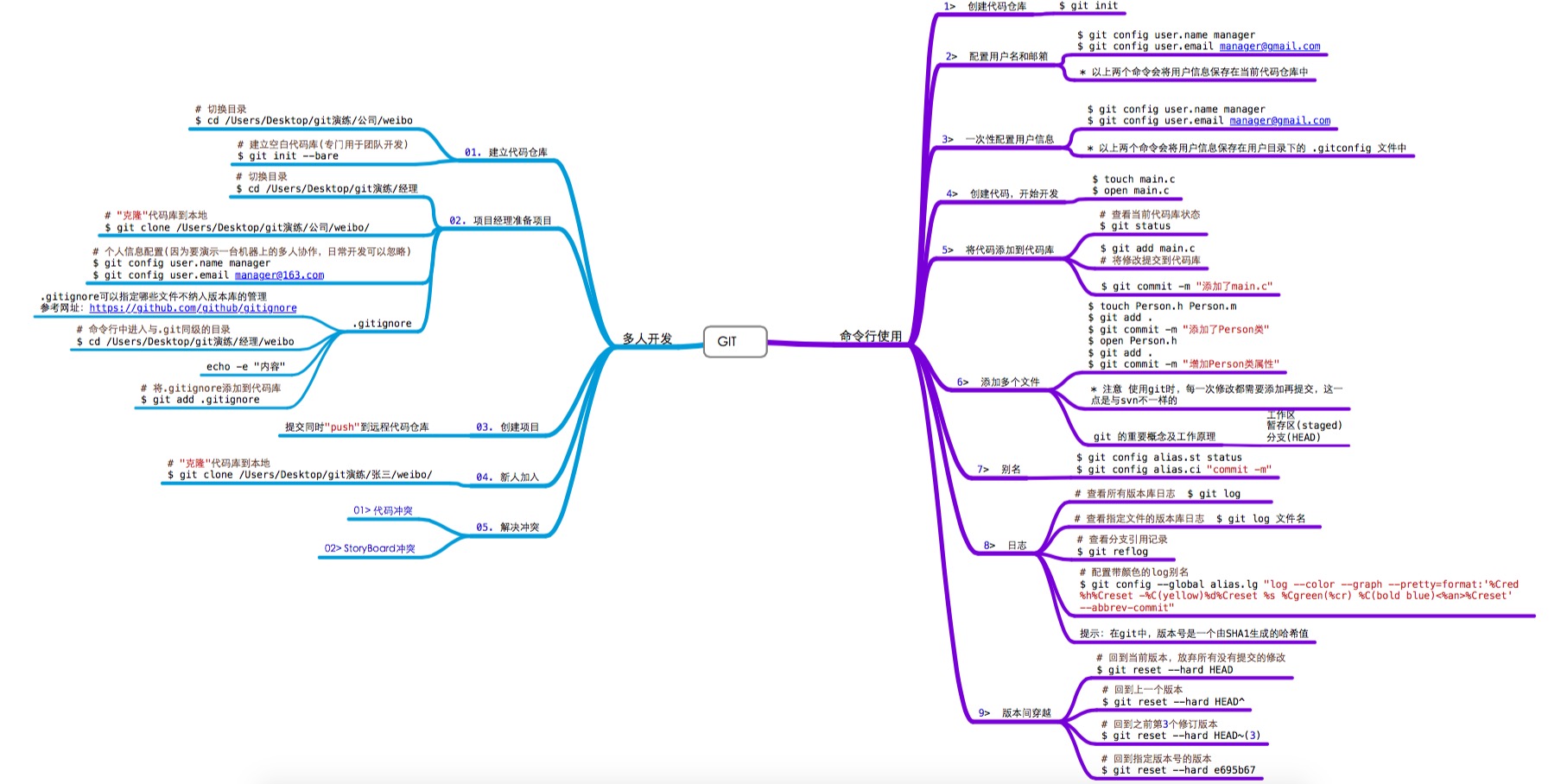The image size is (1561, 784).
Task: Select the '$ git reflog' text
Action: (1113, 551)
